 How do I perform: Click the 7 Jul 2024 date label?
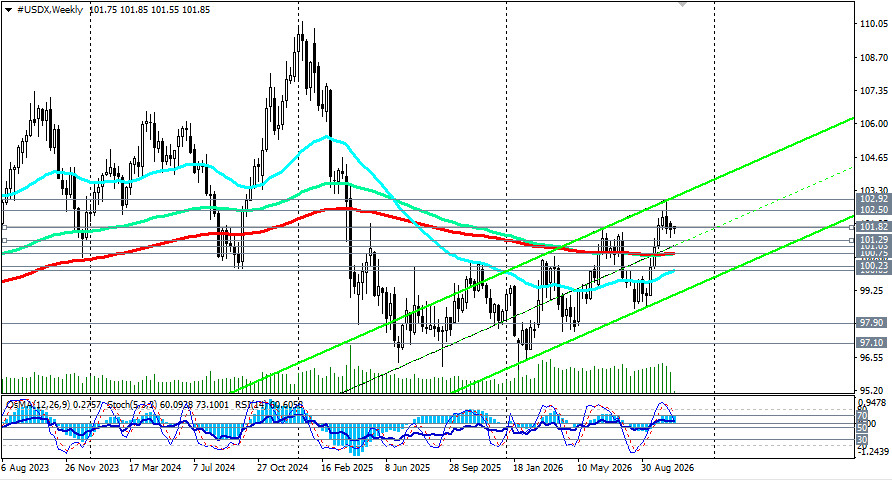[x=214, y=468]
